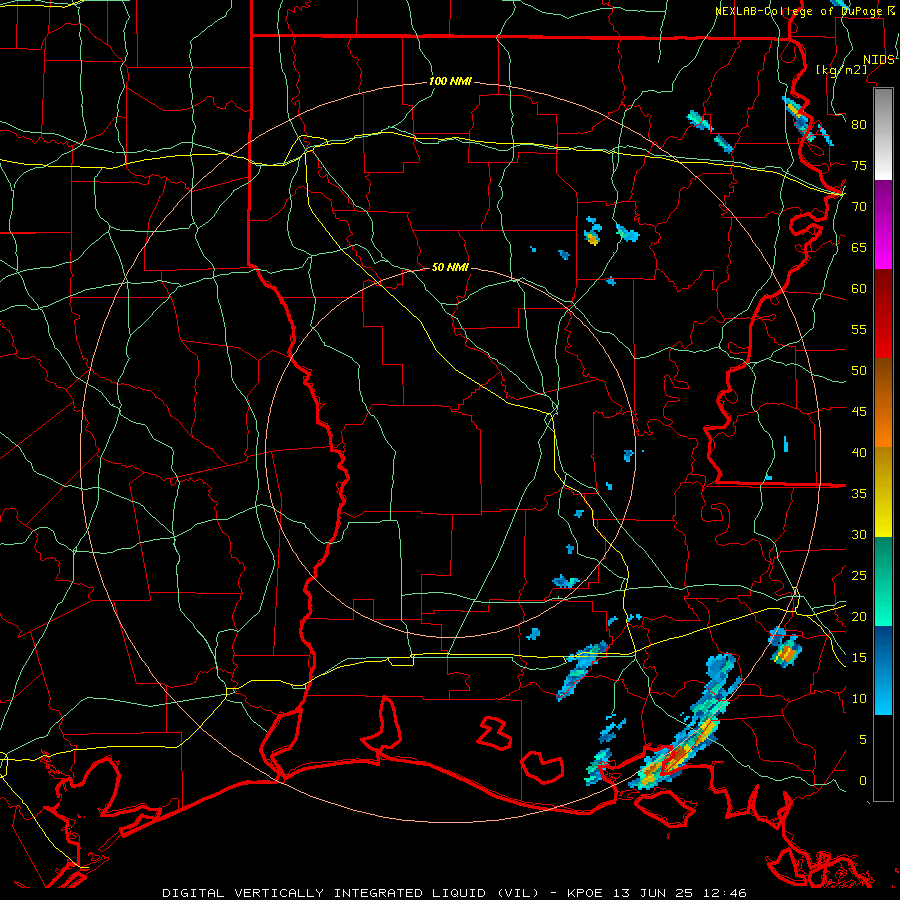Click the dark red segment of the color bar
This screenshot has height=900, width=900.
pos(884,314)
